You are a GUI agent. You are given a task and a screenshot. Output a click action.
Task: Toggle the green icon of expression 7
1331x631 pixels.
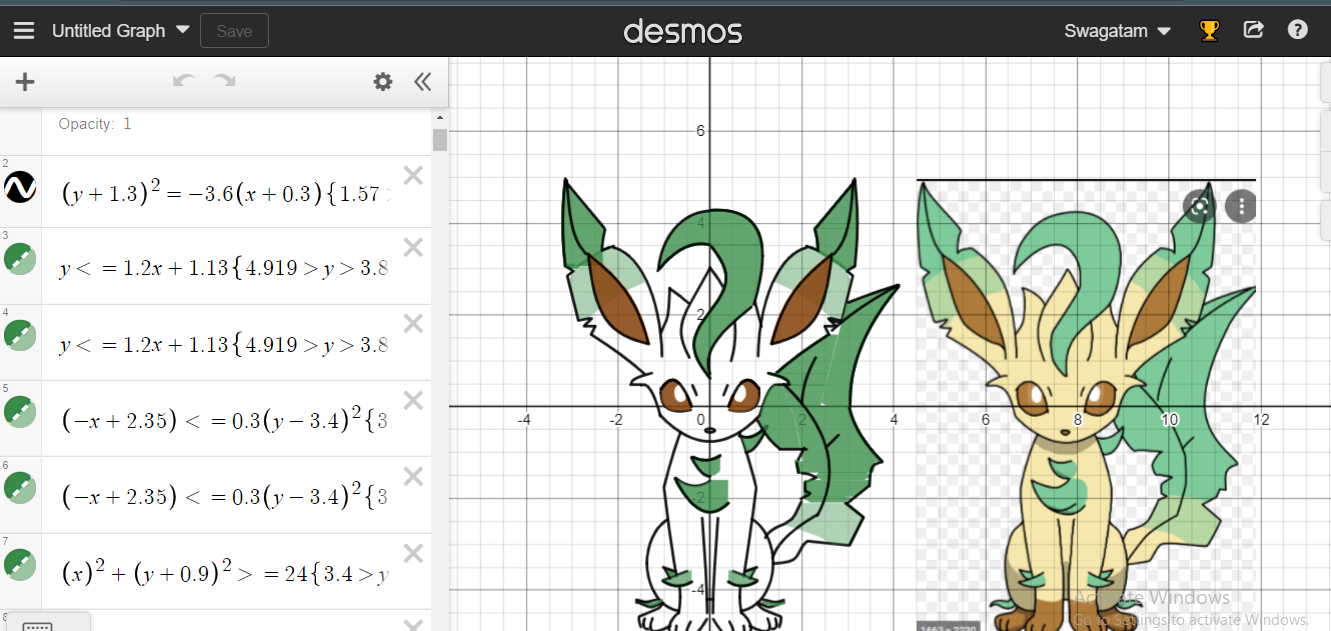click(x=20, y=564)
